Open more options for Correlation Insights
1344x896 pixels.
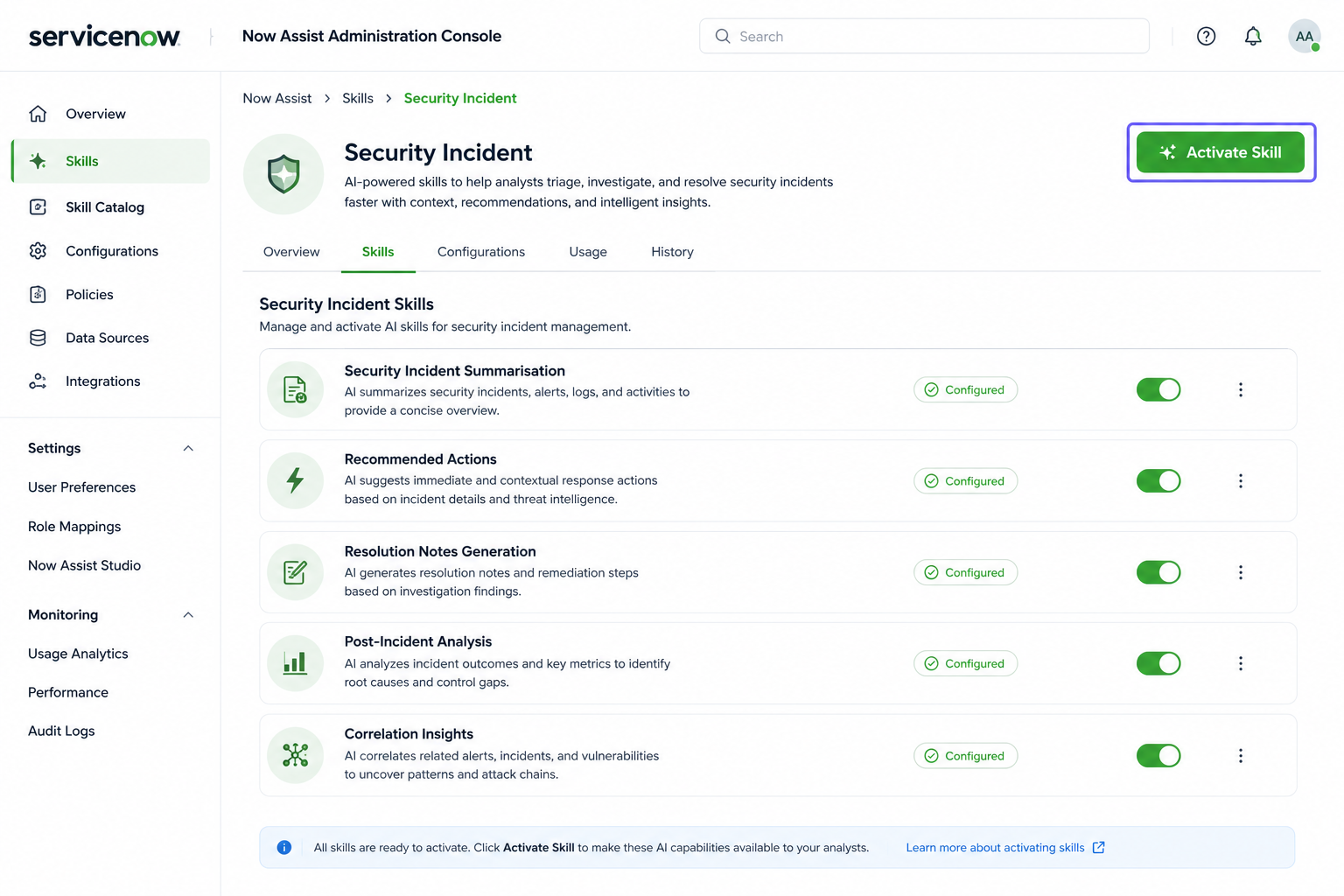1240,755
